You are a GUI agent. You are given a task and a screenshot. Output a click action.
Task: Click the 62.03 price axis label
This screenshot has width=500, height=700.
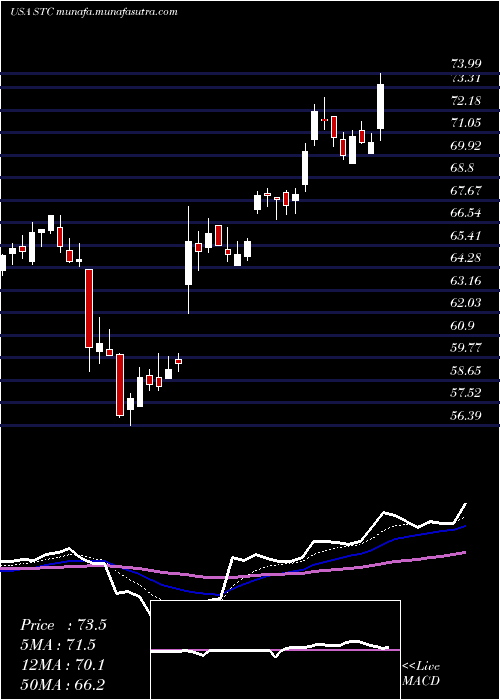tap(466, 303)
